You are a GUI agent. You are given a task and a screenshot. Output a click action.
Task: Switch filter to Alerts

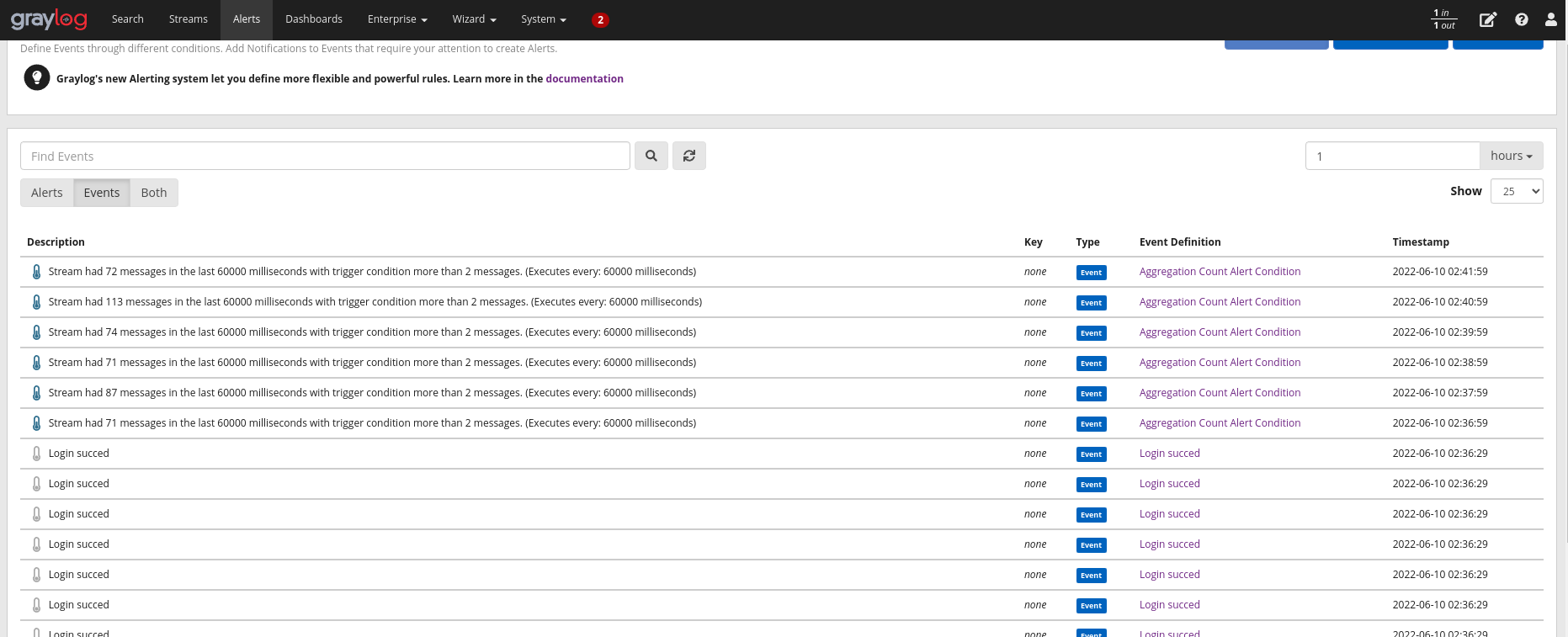47,193
